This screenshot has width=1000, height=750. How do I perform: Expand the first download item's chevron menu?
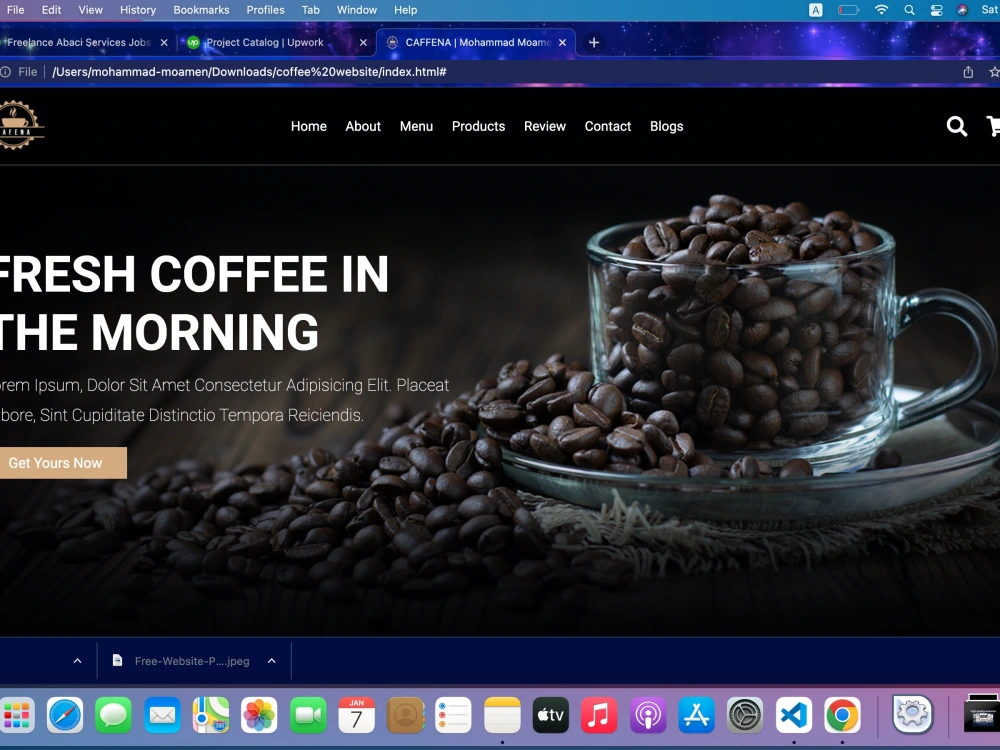[78, 661]
